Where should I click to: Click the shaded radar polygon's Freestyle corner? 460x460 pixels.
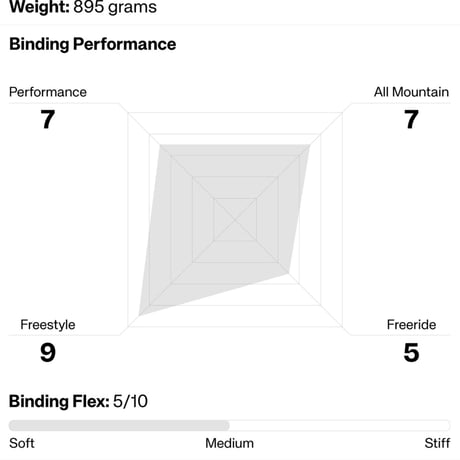pos(140,315)
